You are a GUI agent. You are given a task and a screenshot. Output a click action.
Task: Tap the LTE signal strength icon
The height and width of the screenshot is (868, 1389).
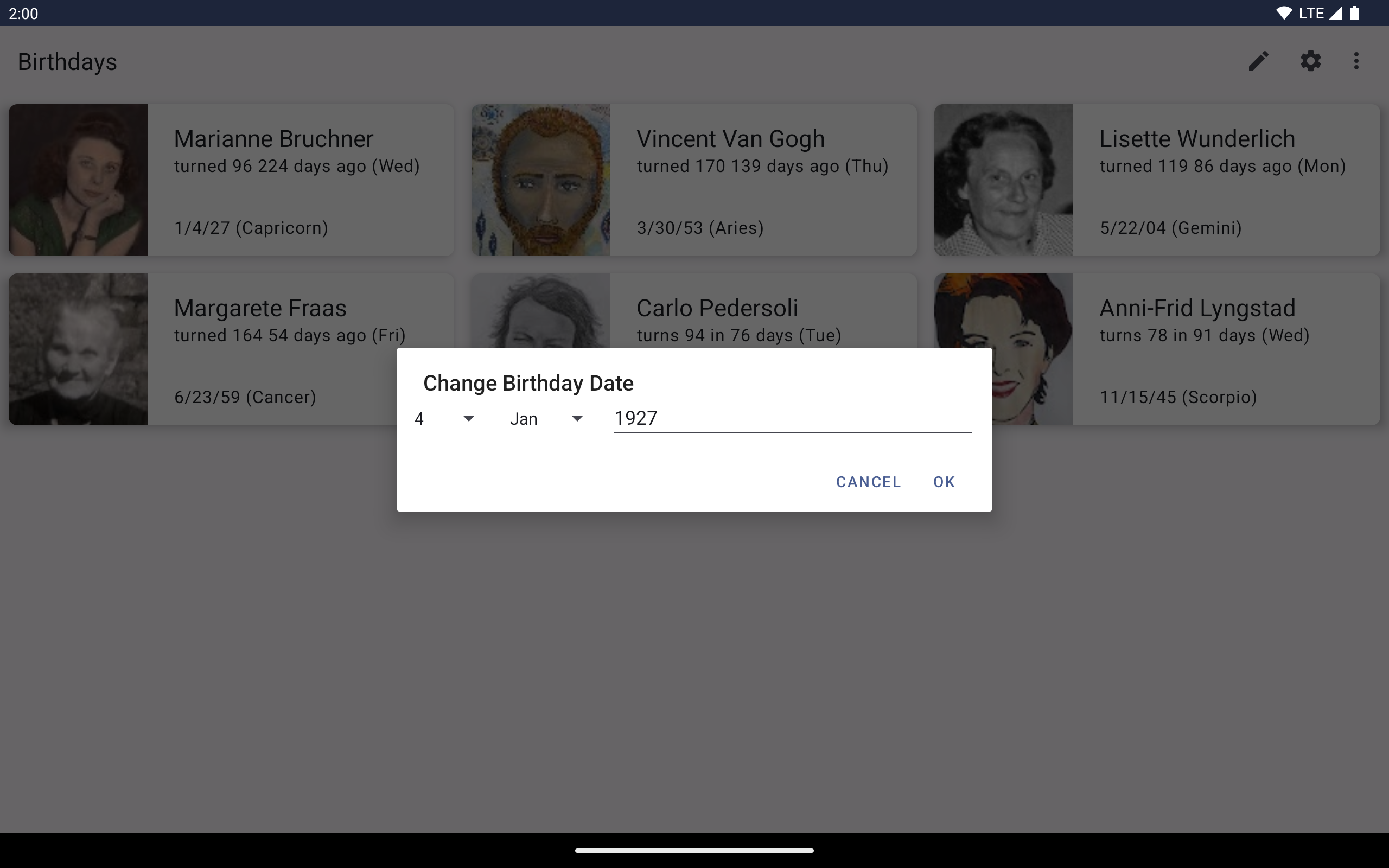(x=1336, y=13)
